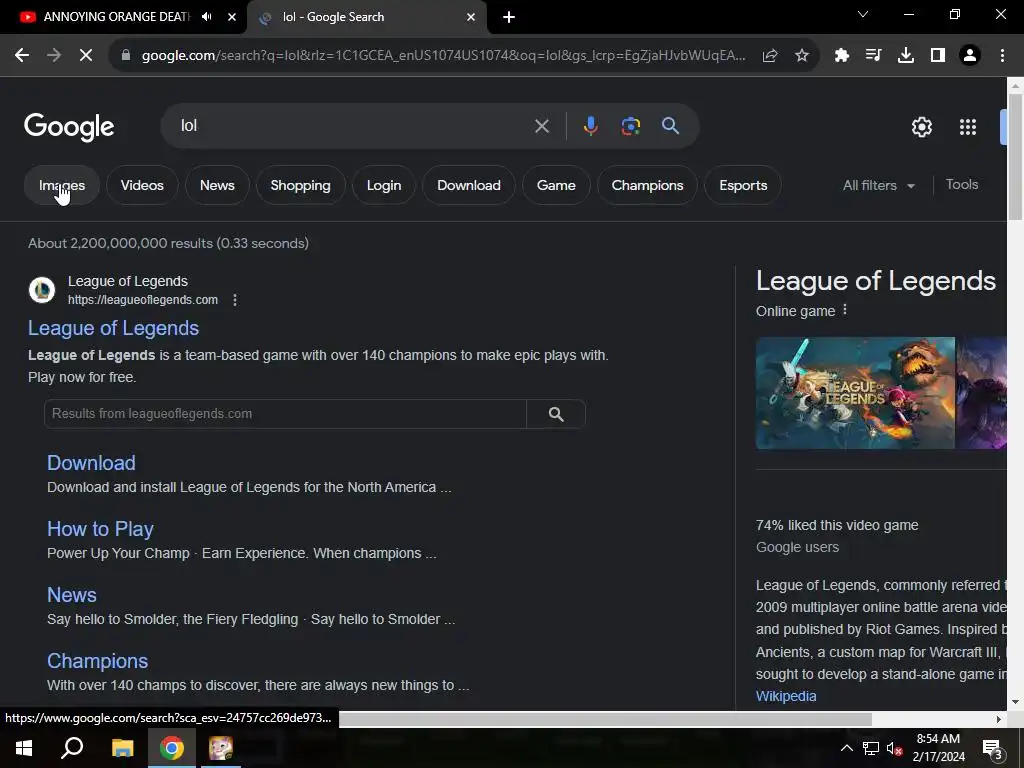
Task: Open the taskbar clock and date
Action: (x=938, y=748)
